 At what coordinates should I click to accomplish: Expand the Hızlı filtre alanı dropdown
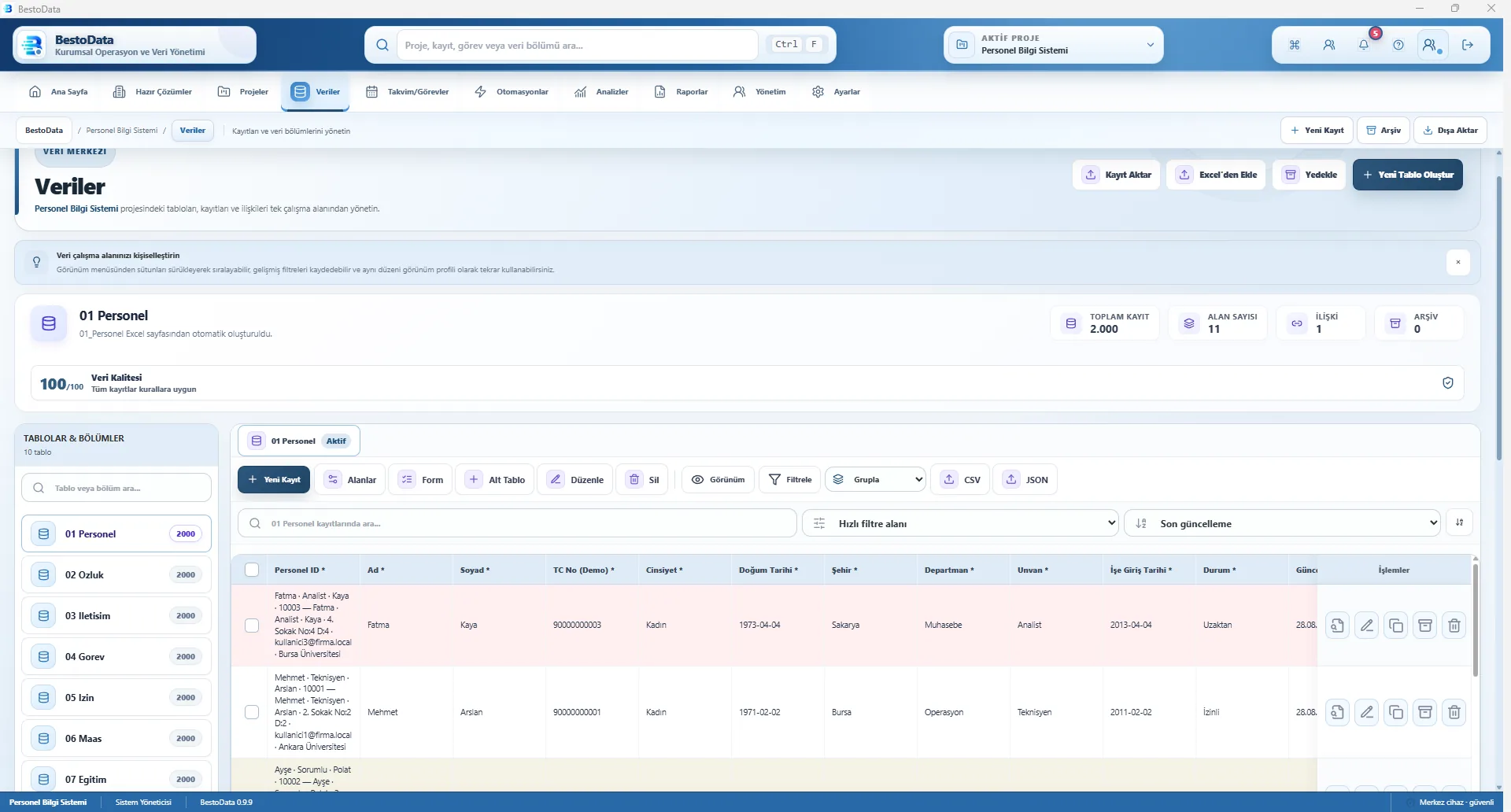pyautogui.click(x=960, y=523)
